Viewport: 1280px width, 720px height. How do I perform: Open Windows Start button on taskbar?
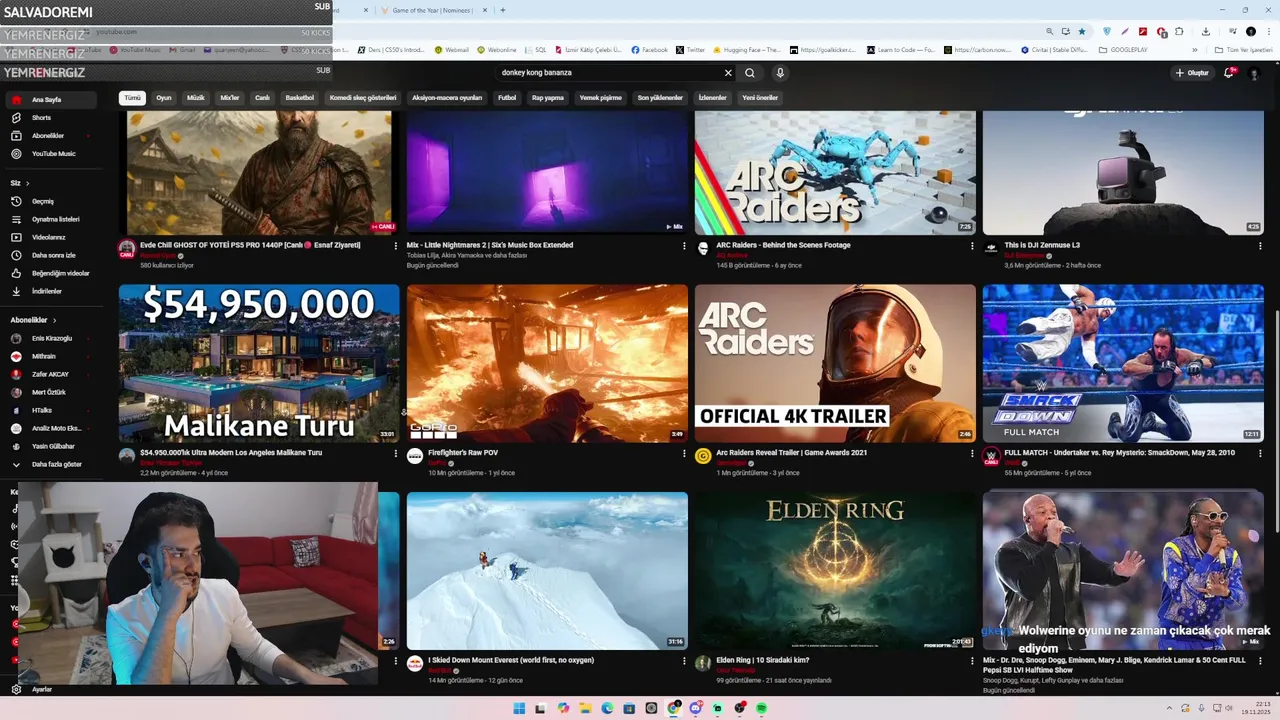click(519, 709)
